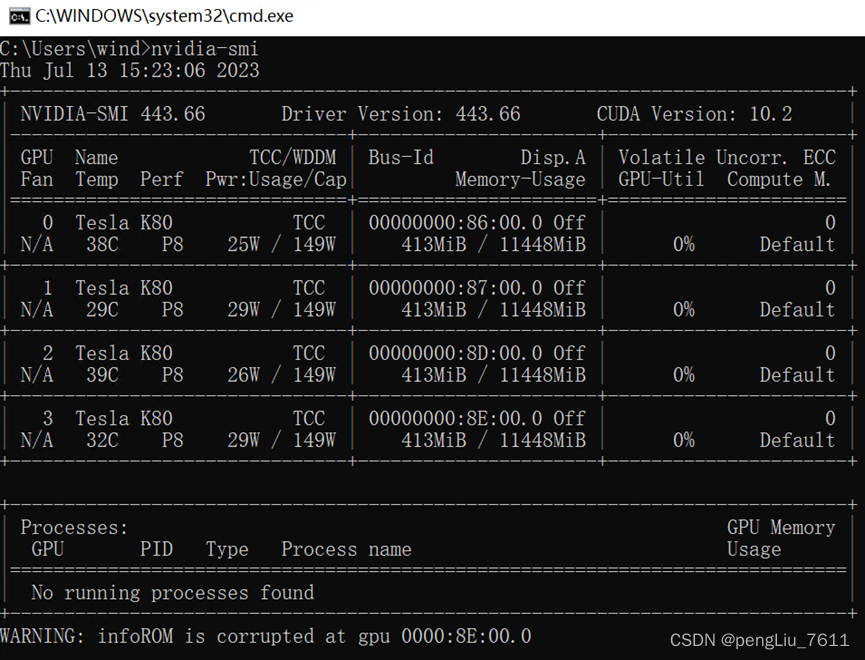
Task: Click temperature '32C' of GPU 3
Action: click(102, 440)
